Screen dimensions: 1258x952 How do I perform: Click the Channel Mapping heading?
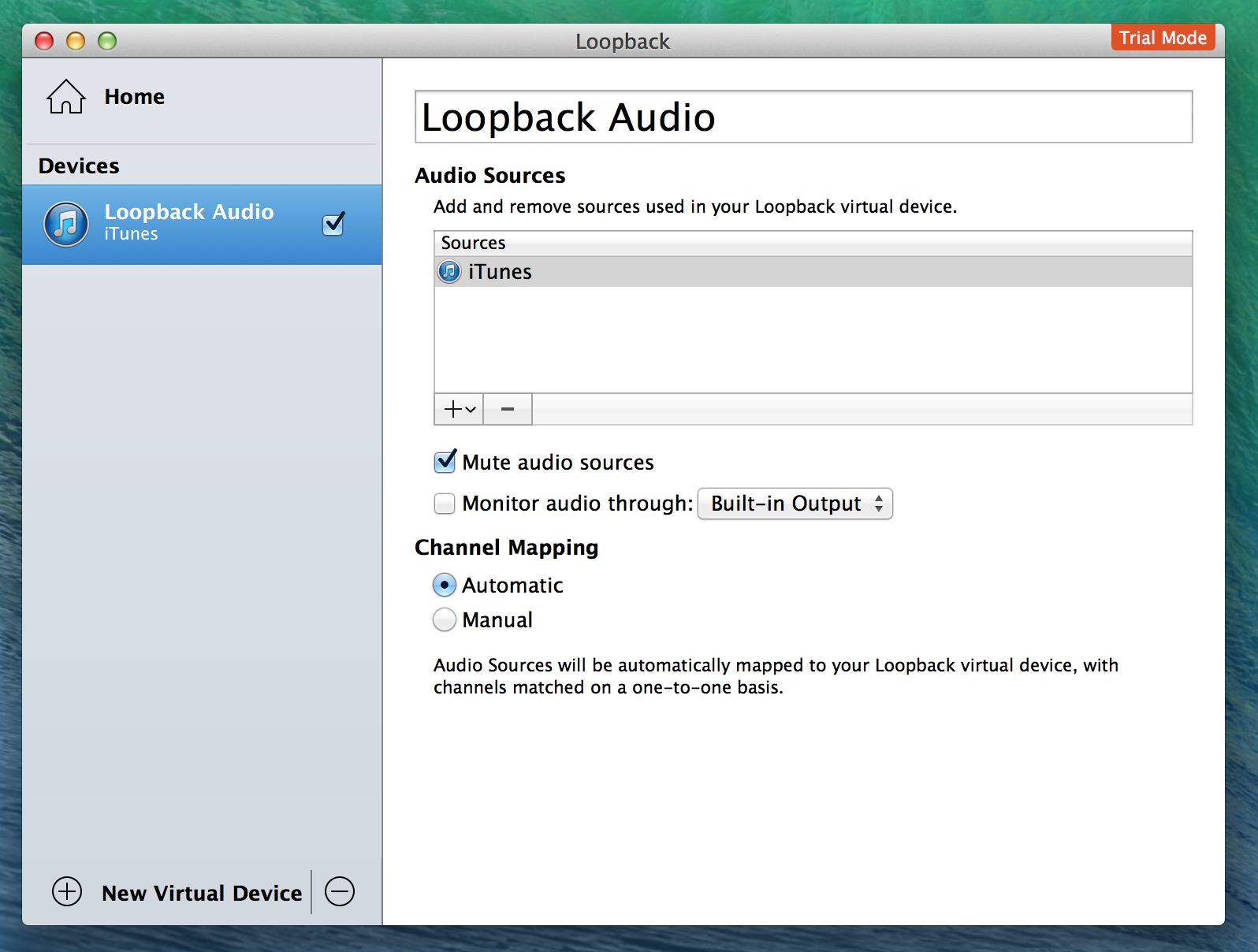pos(507,548)
